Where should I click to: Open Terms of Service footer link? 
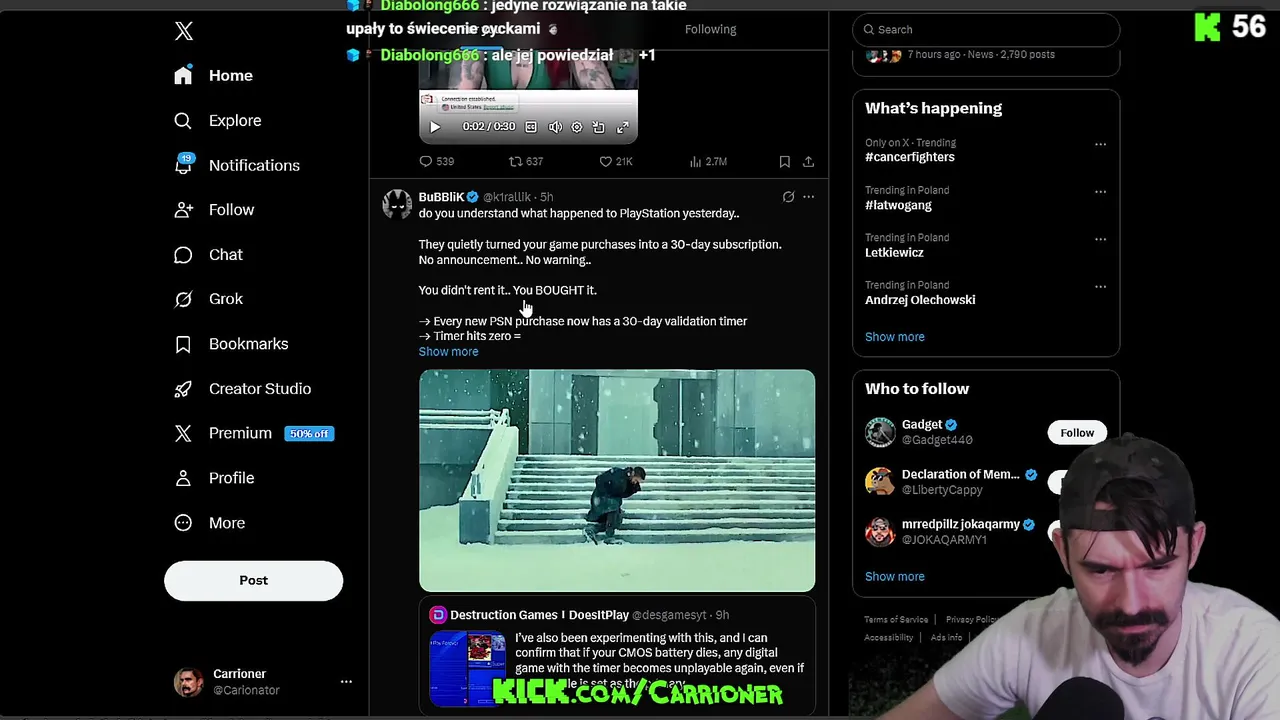(896, 620)
